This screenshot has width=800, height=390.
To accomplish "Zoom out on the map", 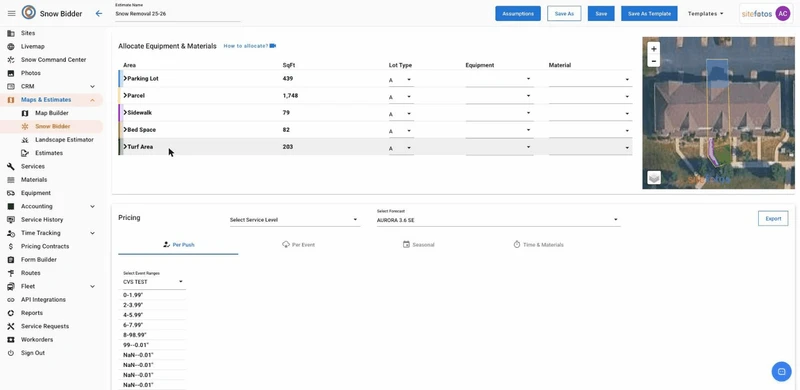I will click(x=654, y=61).
